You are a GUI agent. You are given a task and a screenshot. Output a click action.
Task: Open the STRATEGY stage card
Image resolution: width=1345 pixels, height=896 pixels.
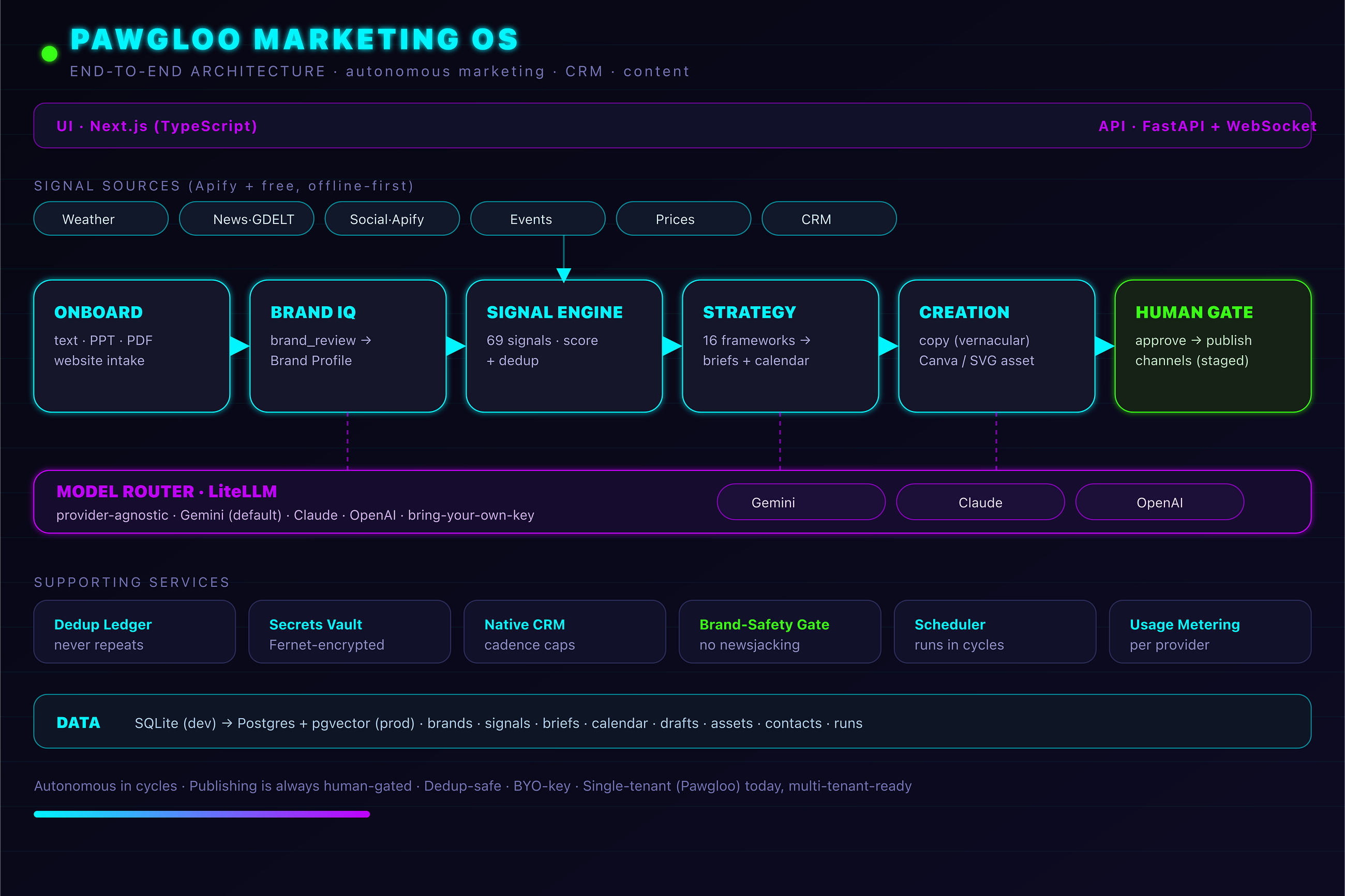780,346
